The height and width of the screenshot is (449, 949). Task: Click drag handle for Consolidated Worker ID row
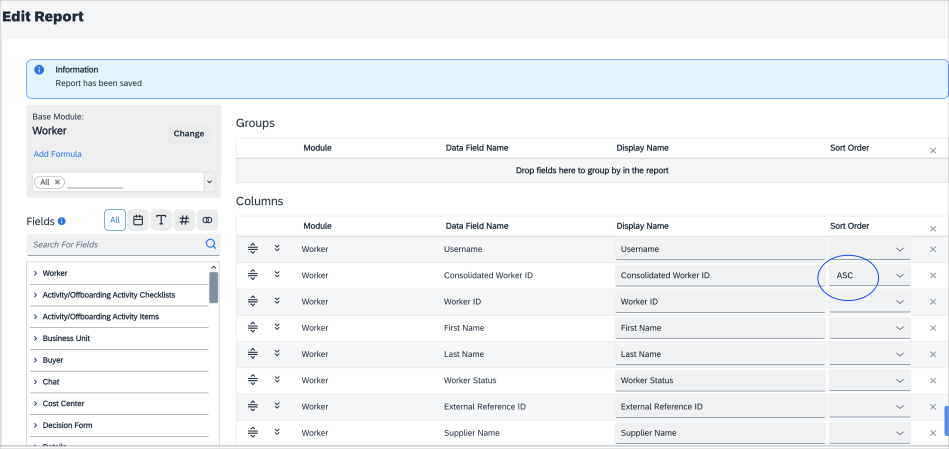pyautogui.click(x=253, y=275)
